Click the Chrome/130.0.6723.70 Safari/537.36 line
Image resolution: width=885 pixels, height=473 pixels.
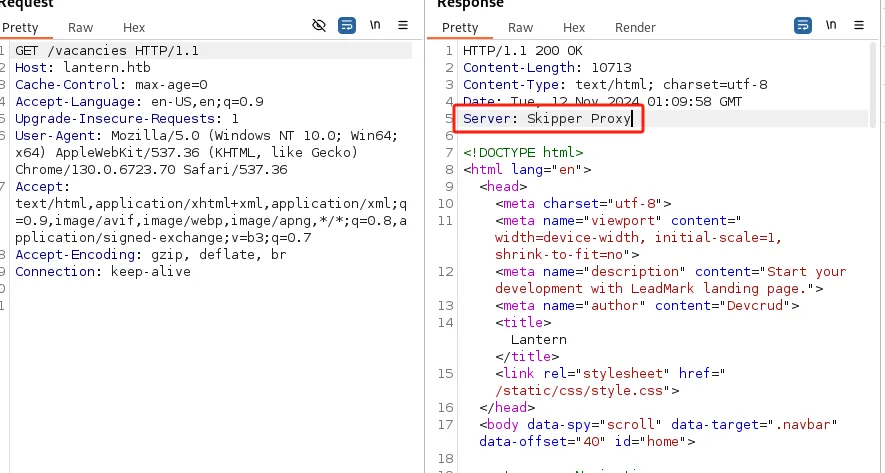[x=151, y=169]
